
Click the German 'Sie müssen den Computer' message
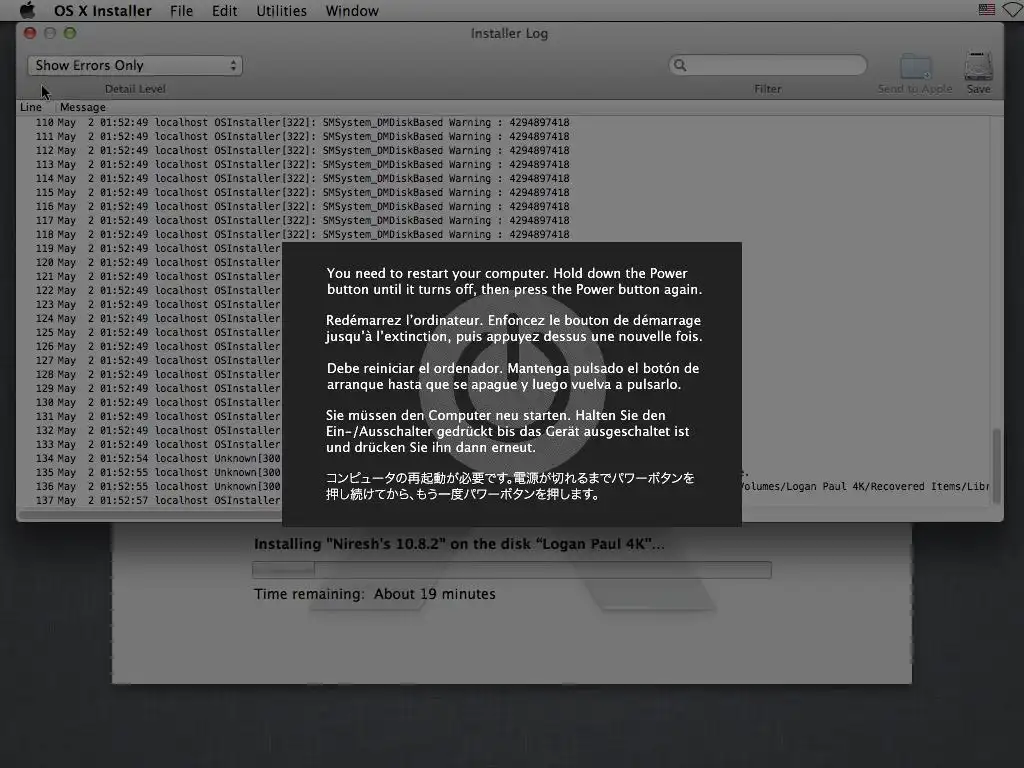[507, 431]
